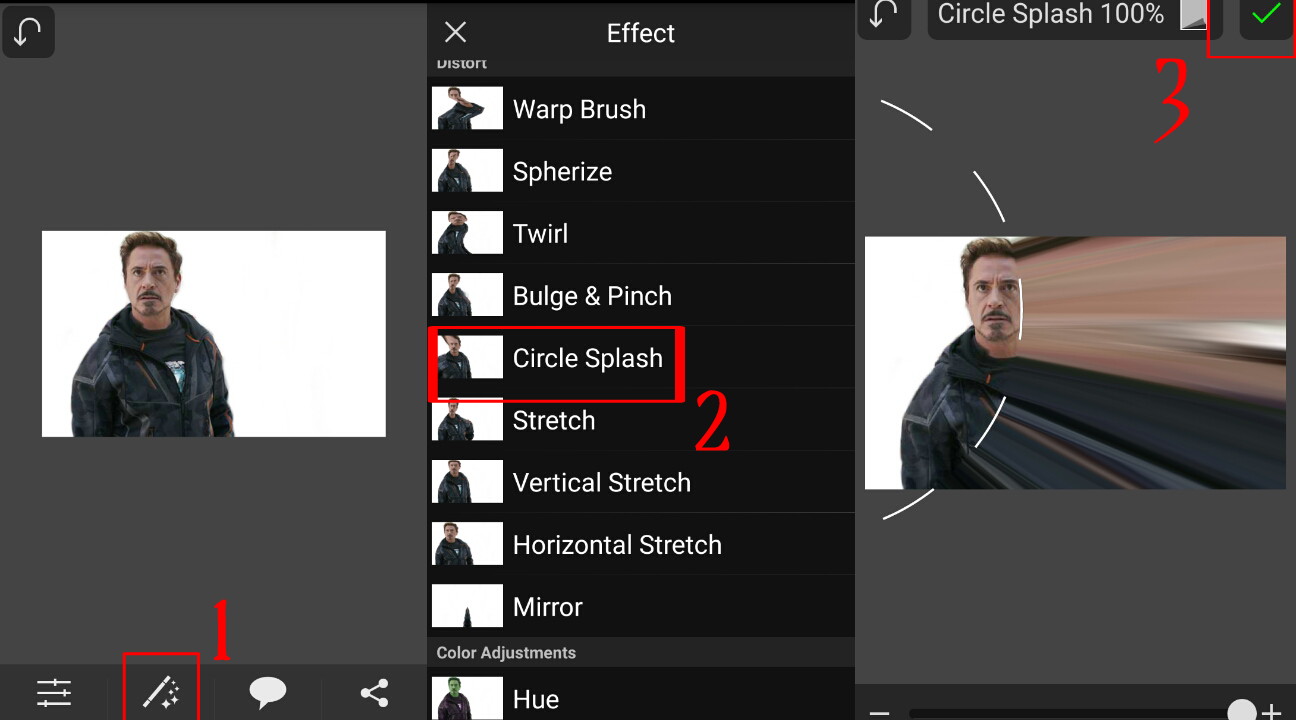The height and width of the screenshot is (720, 1296).
Task: Increase effect strength with plus button
Action: pos(1271,711)
